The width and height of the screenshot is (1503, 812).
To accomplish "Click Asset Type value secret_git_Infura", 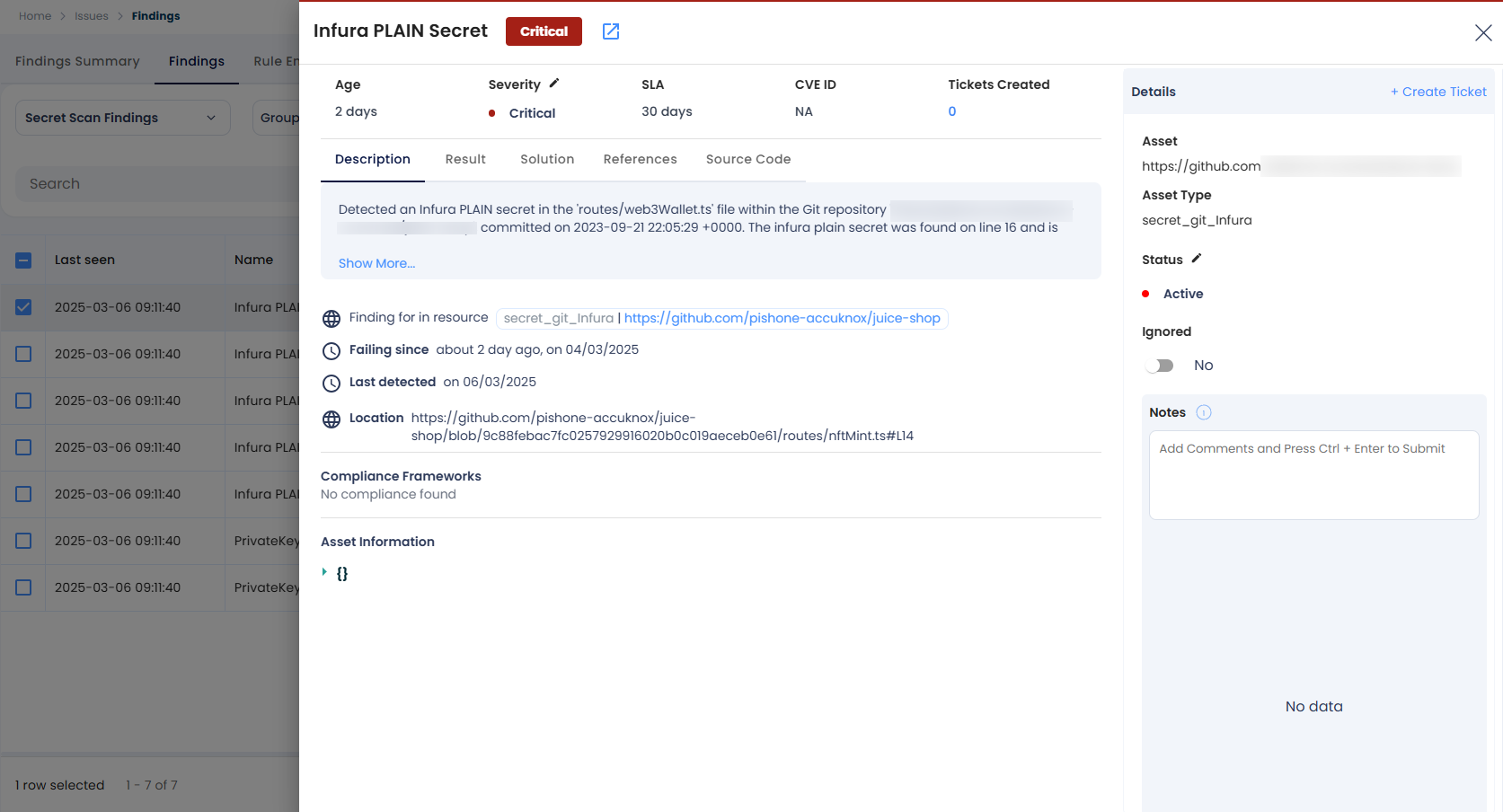I will 1197,220.
